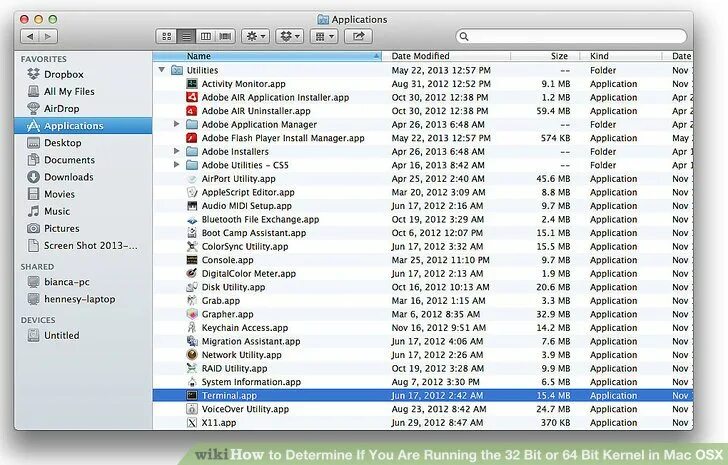Viewport: 728px width, 465px height.
Task: Select AppleScript Editor.app icon
Action: pos(192,192)
